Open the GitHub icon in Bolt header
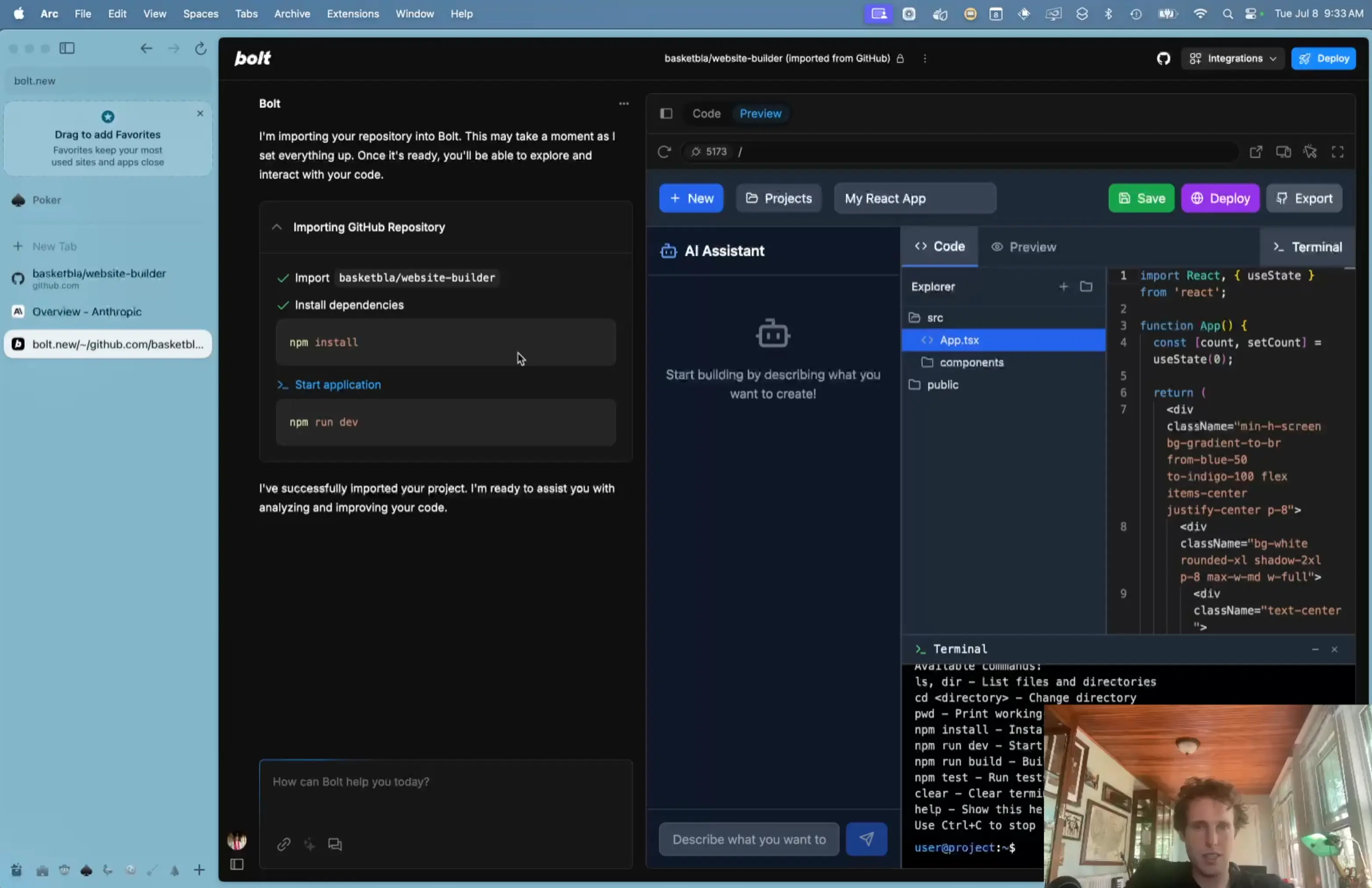The width and height of the screenshot is (1372, 888). (x=1164, y=58)
